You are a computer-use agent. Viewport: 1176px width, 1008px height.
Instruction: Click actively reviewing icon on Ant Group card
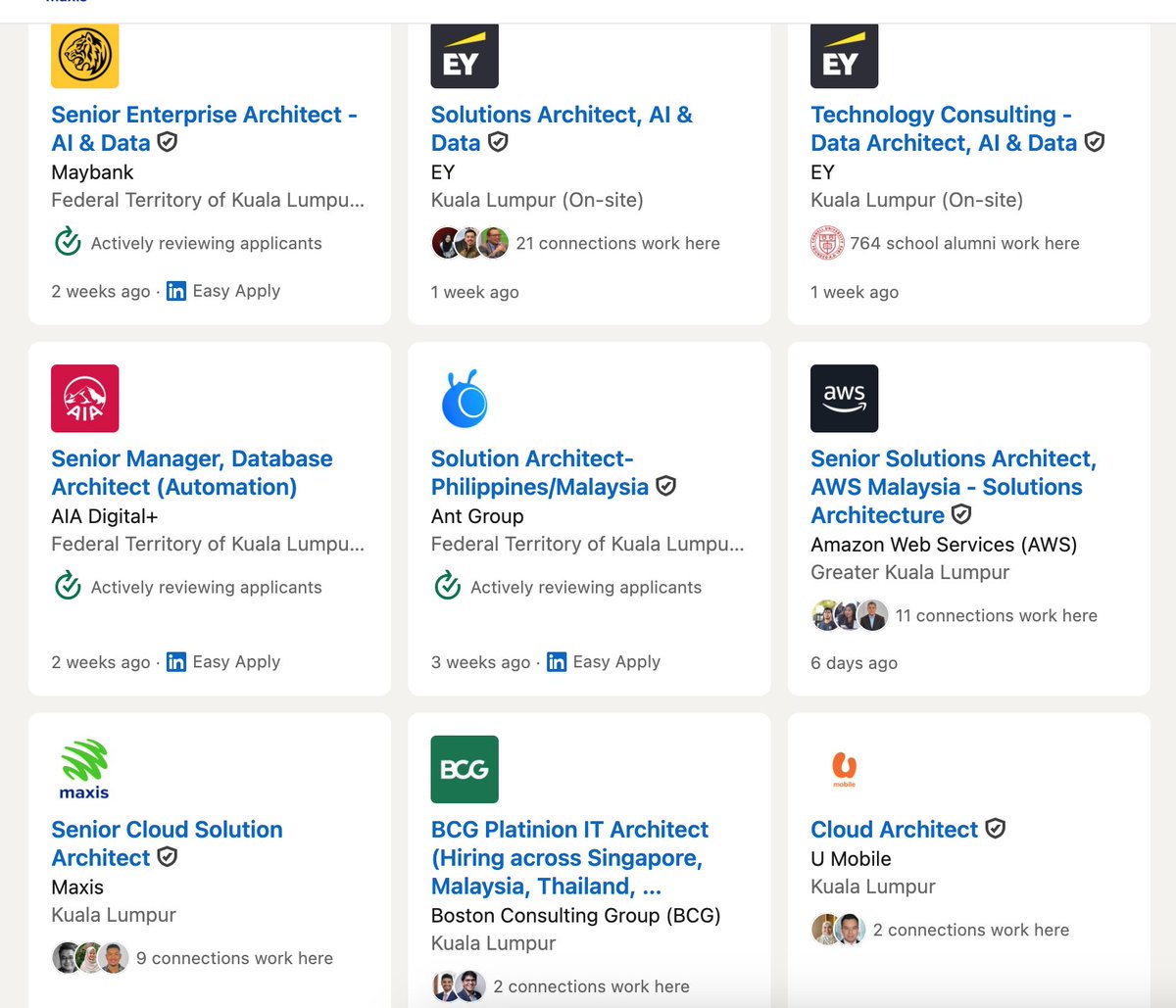click(x=448, y=586)
